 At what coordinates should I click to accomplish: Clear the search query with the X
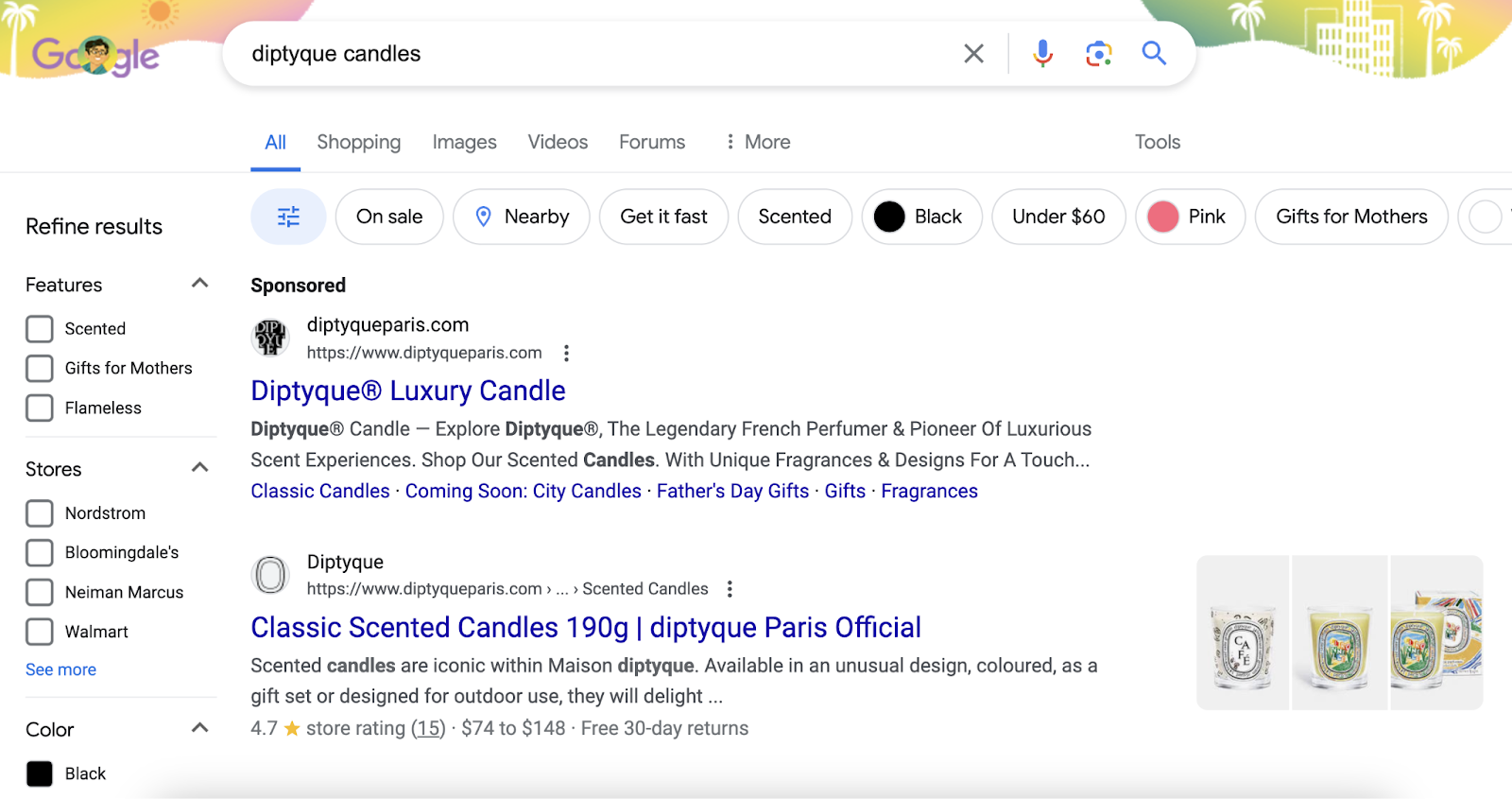point(972,54)
